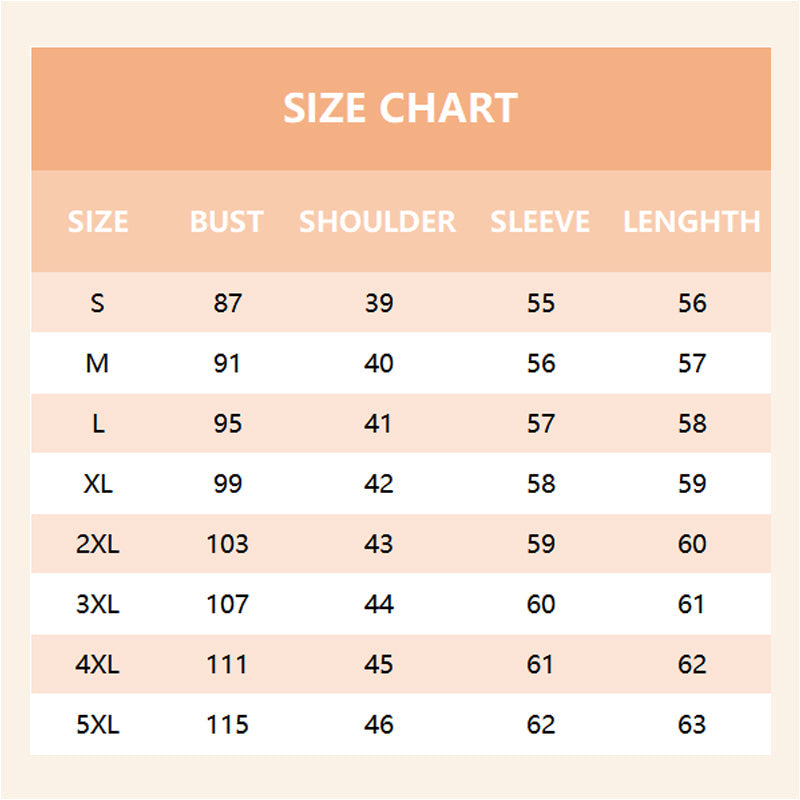
Task: Click the SIZE column header
Action: coord(98,221)
